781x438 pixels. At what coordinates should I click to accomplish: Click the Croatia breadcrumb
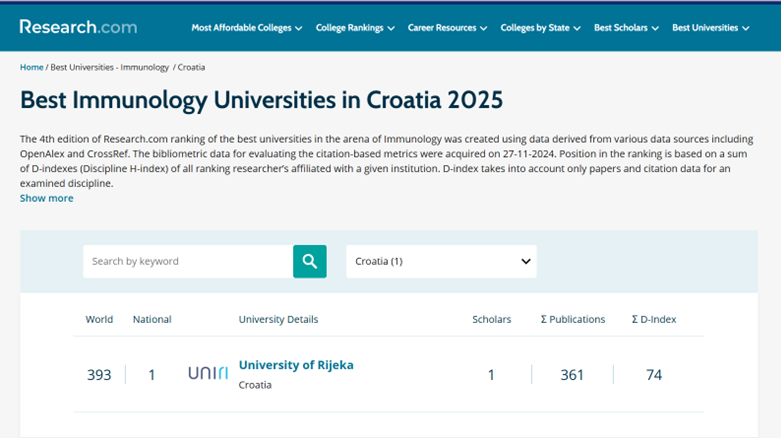191,67
